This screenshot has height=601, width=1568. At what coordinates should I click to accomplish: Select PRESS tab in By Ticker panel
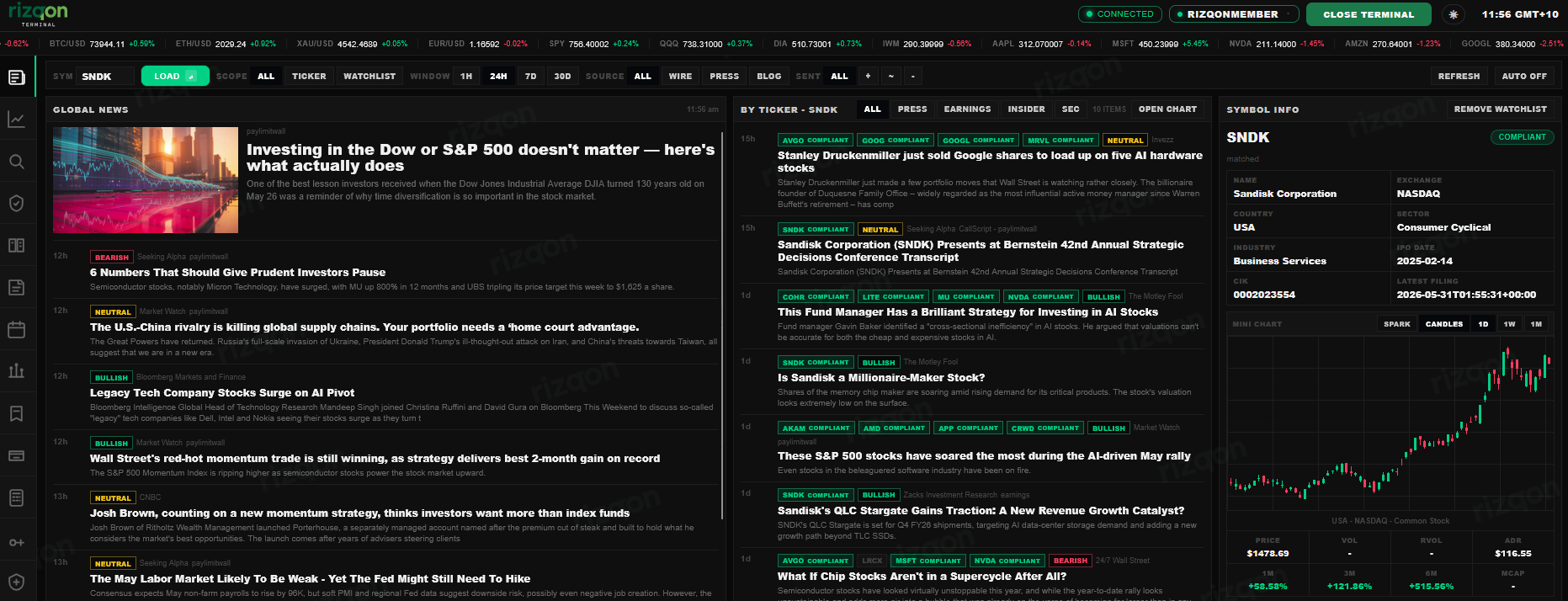point(912,109)
